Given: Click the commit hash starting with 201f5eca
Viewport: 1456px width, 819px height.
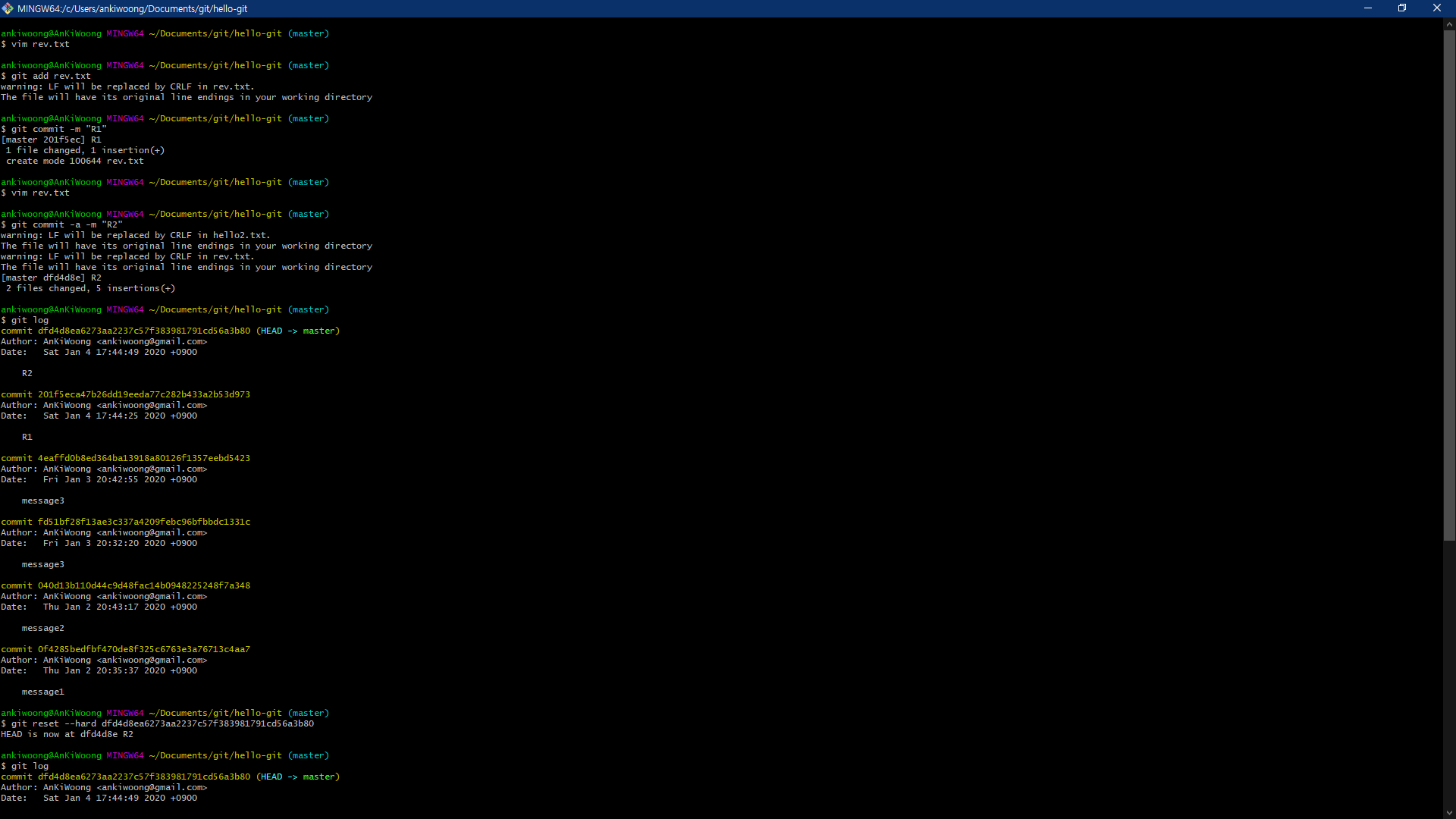Looking at the screenshot, I should tap(144, 394).
